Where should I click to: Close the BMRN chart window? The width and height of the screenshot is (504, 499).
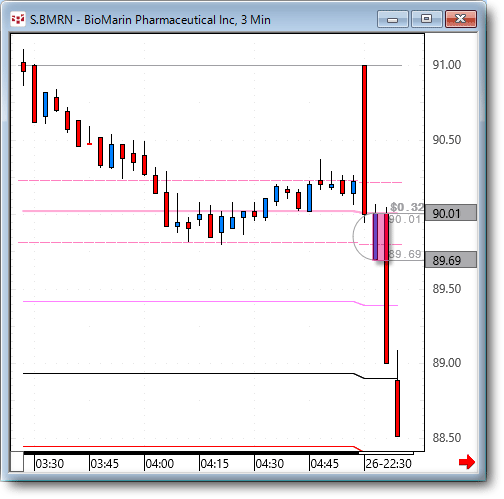(x=461, y=19)
